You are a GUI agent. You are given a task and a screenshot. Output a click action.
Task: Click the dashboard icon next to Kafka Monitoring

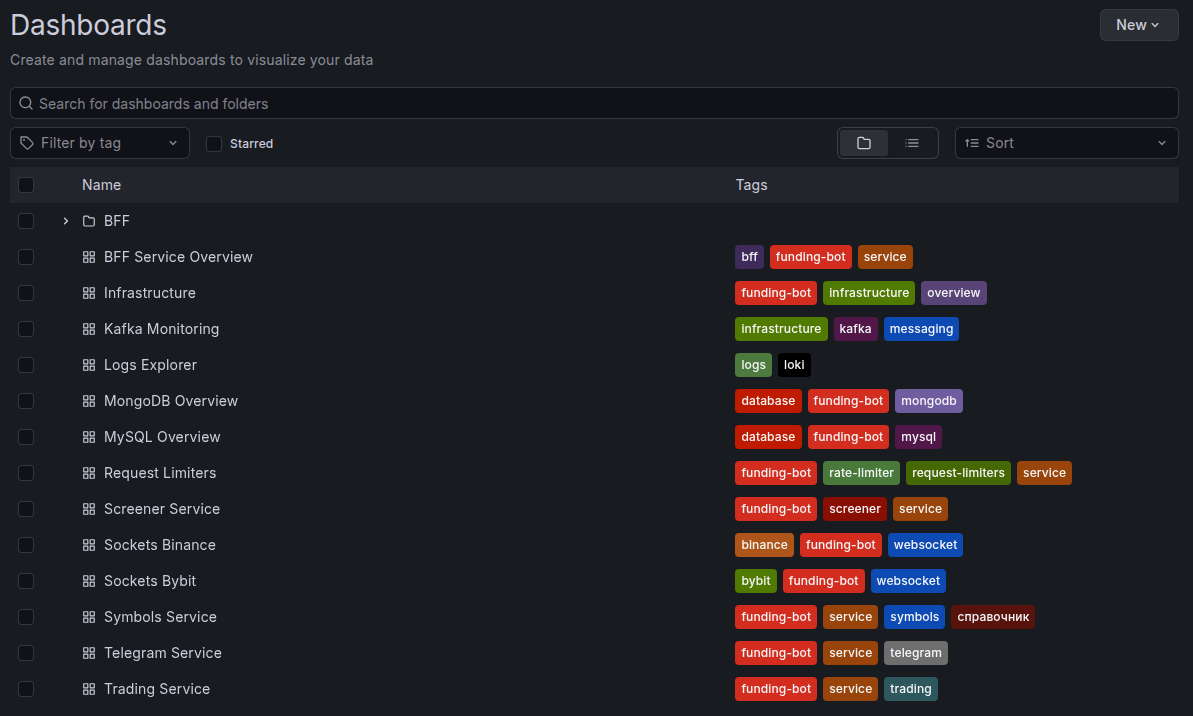89,328
